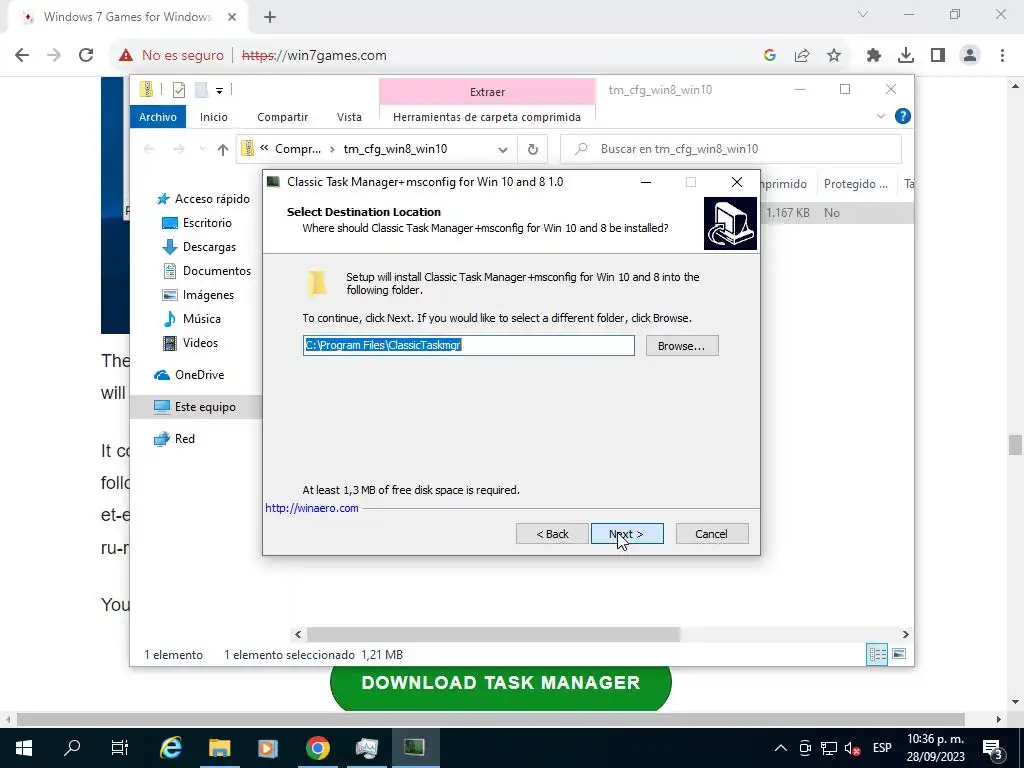Click the Google icon in the address bar
This screenshot has height=768, width=1024.
coord(770,56)
